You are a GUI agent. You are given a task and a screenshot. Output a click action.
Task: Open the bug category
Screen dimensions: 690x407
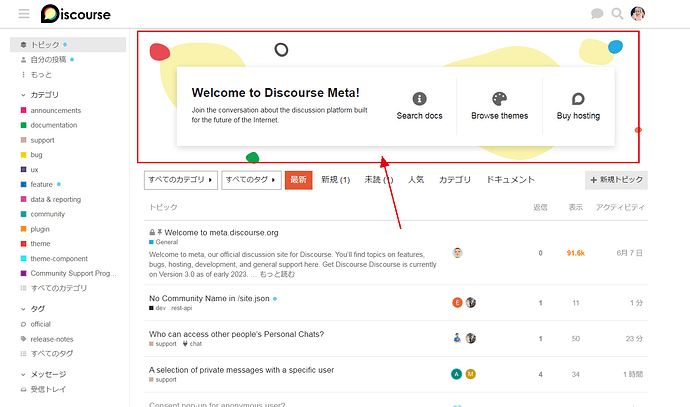36,154
